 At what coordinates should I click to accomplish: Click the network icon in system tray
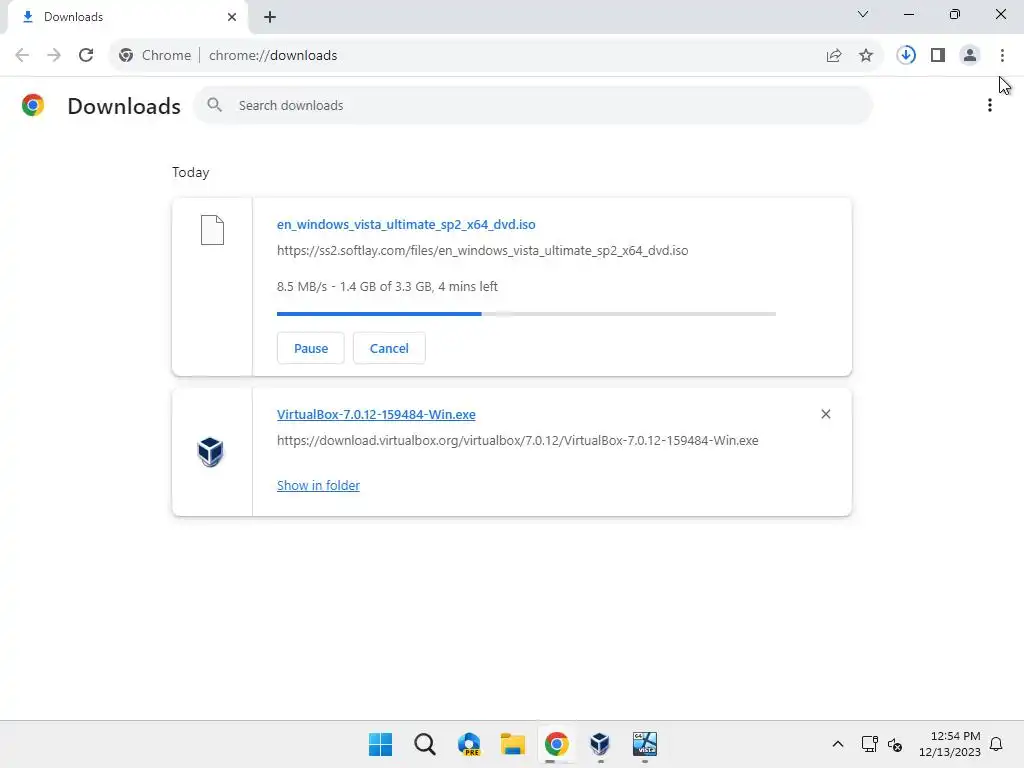tap(869, 744)
